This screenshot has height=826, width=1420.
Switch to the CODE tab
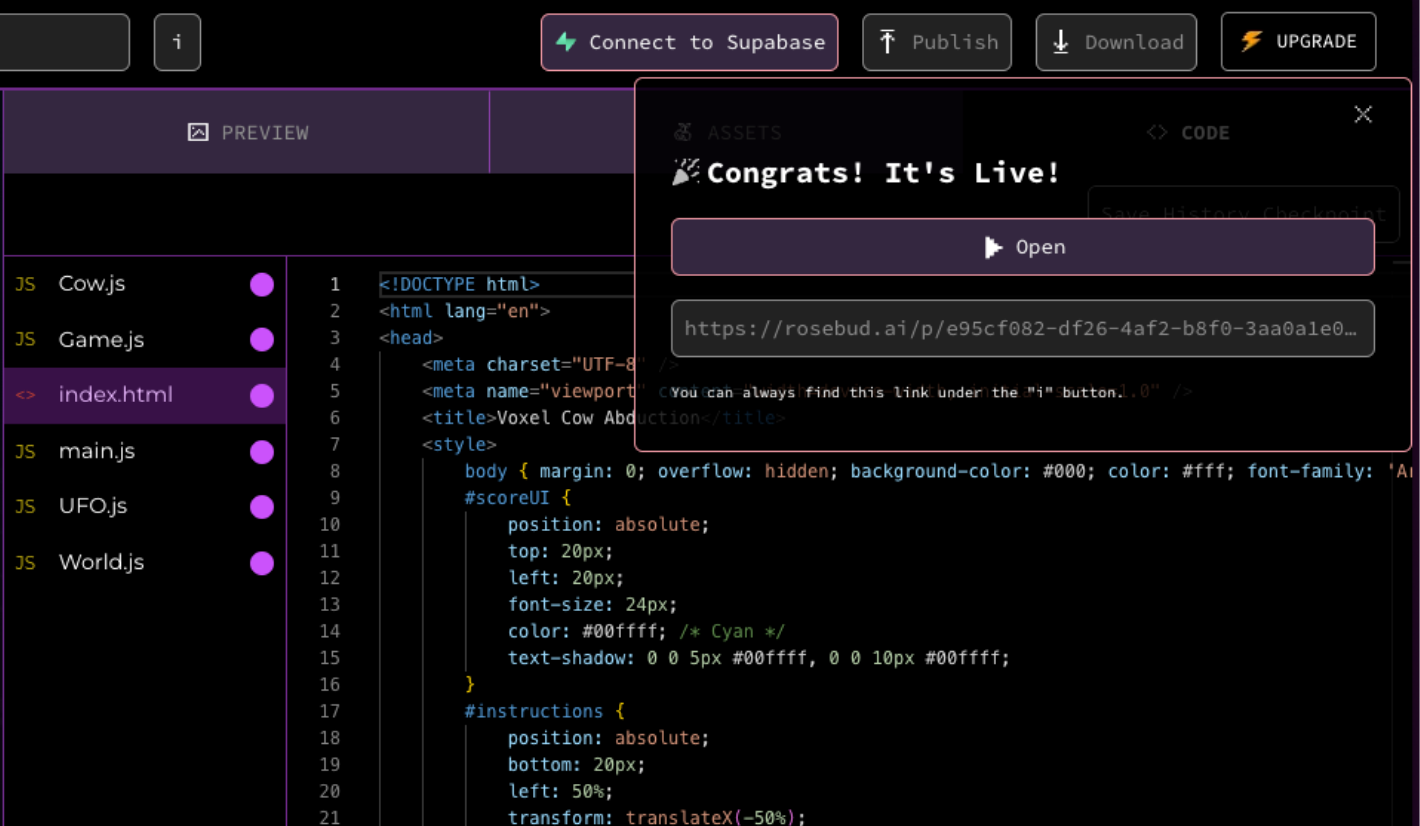(1188, 132)
